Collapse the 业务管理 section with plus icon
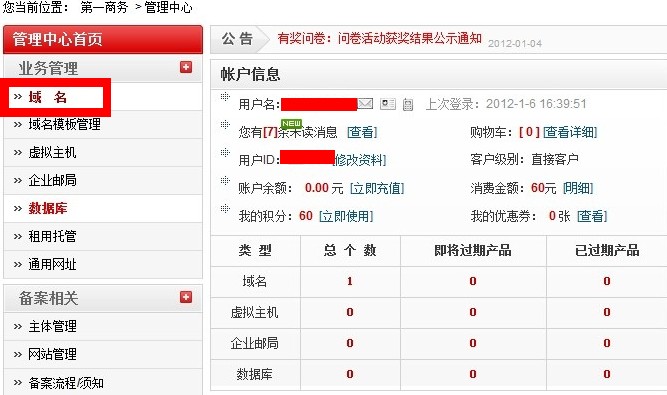 pyautogui.click(x=186, y=67)
